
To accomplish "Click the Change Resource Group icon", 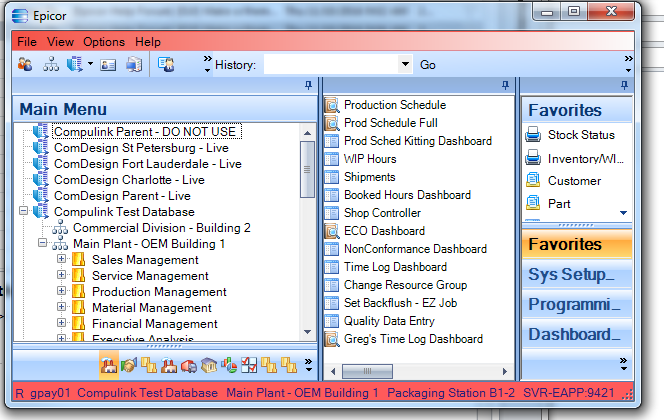I will click(x=332, y=285).
